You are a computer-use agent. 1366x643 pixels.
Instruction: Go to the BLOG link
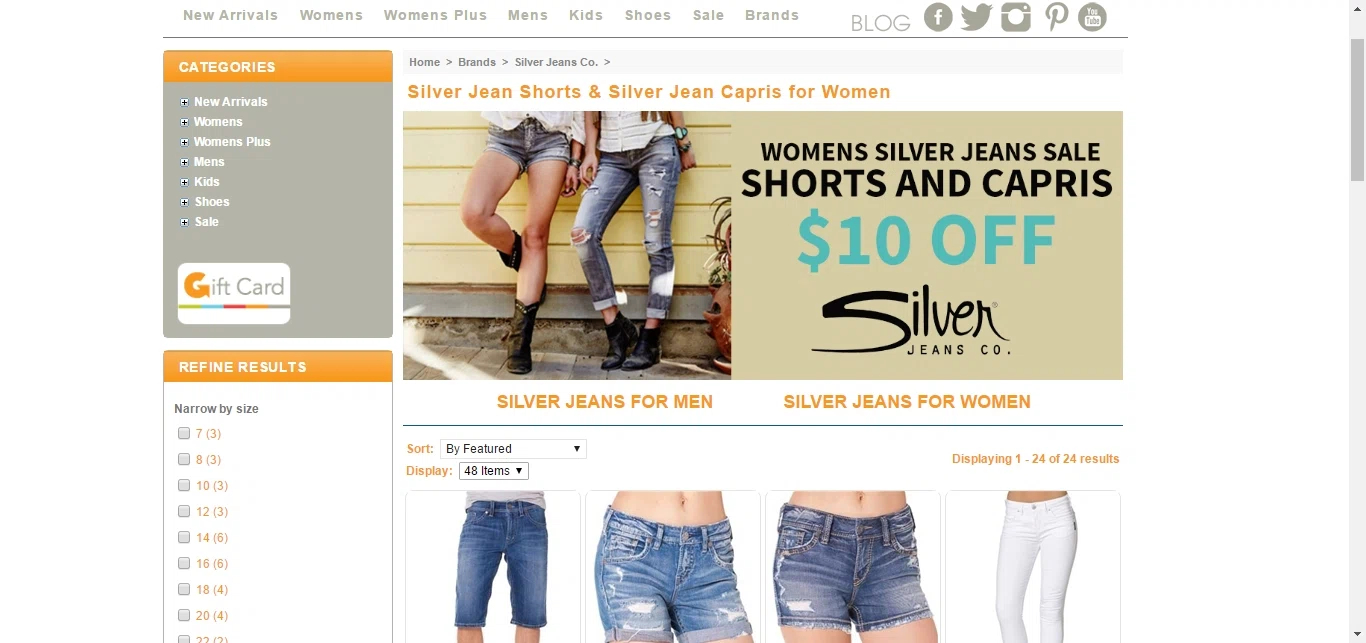point(881,22)
